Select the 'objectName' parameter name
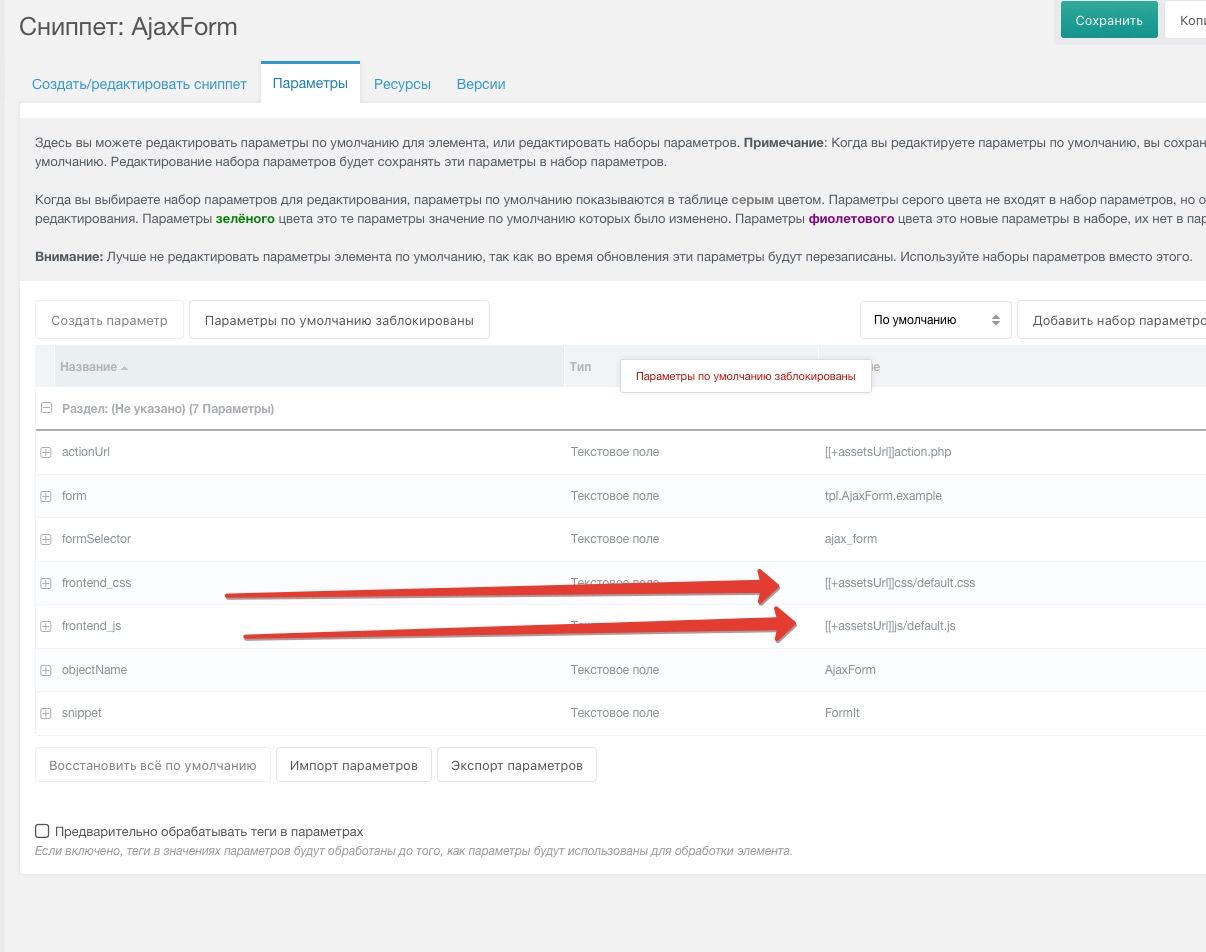The image size is (1206, 952). pyautogui.click(x=94, y=670)
